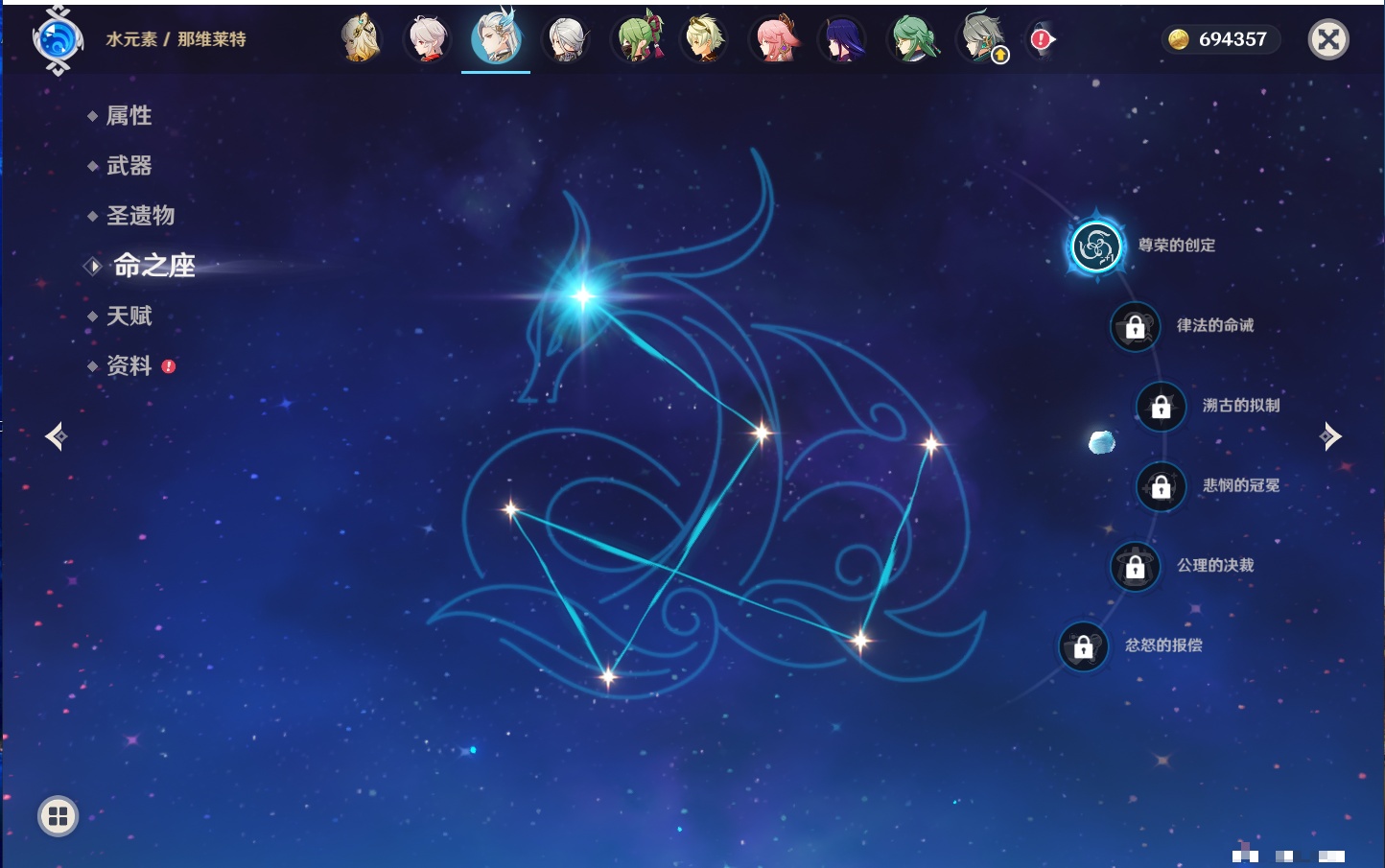Click the Hydro element emblem icon

coord(58,40)
